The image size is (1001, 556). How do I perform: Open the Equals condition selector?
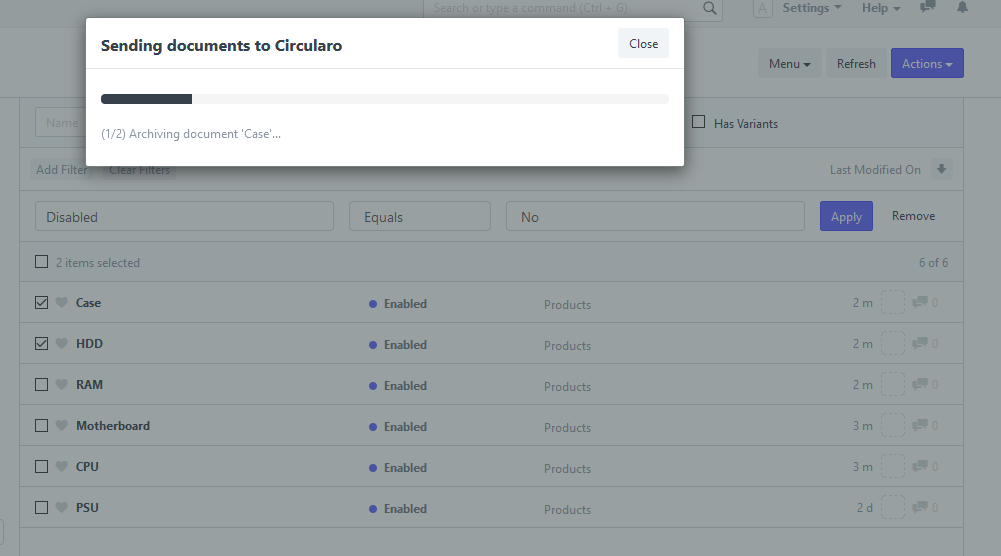point(420,216)
